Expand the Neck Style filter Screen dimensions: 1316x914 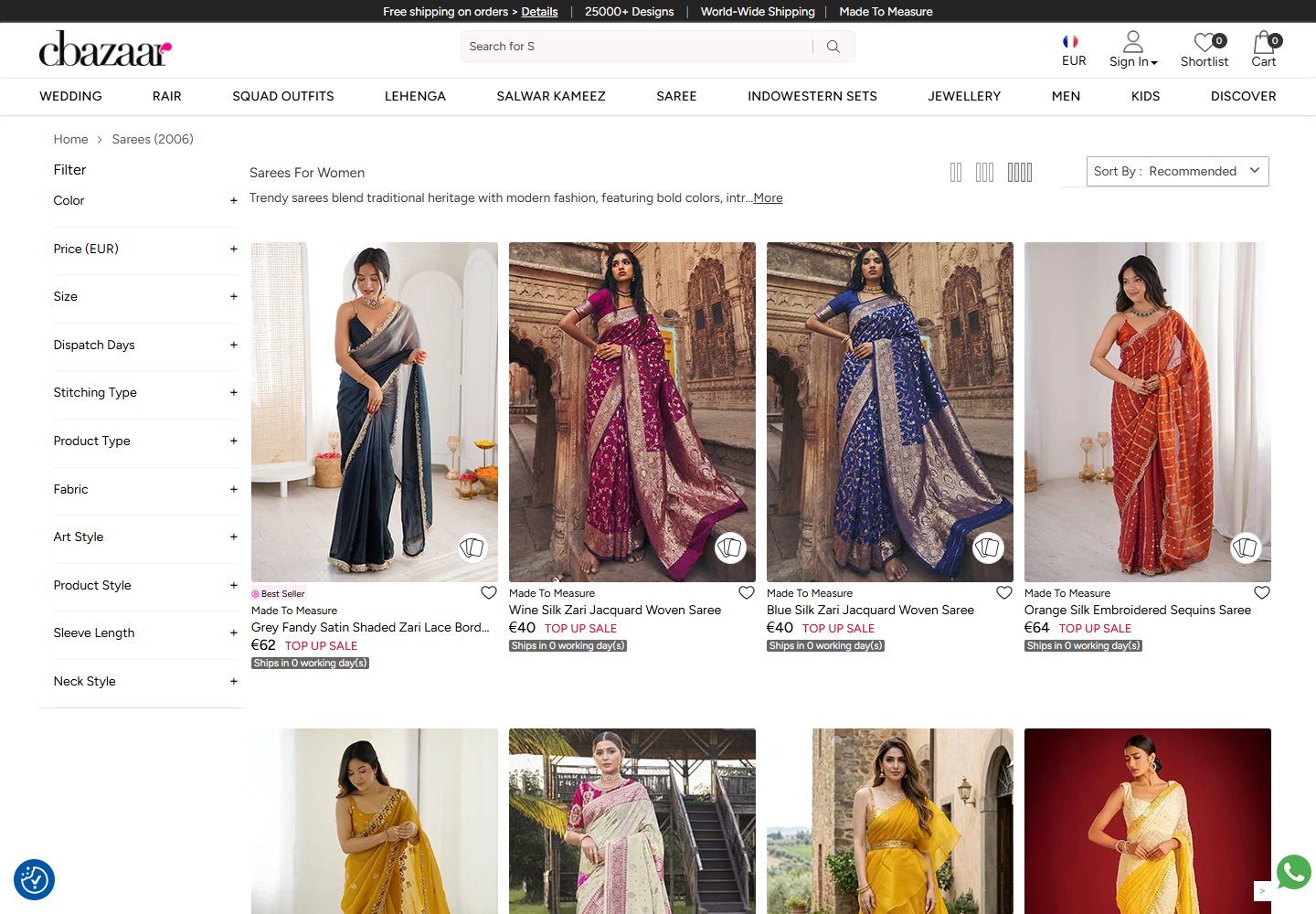(234, 681)
